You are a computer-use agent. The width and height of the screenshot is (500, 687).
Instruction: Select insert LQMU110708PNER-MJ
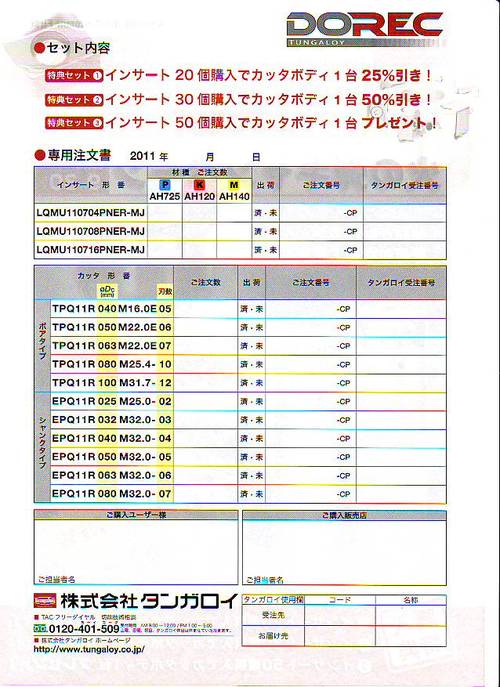(x=91, y=231)
